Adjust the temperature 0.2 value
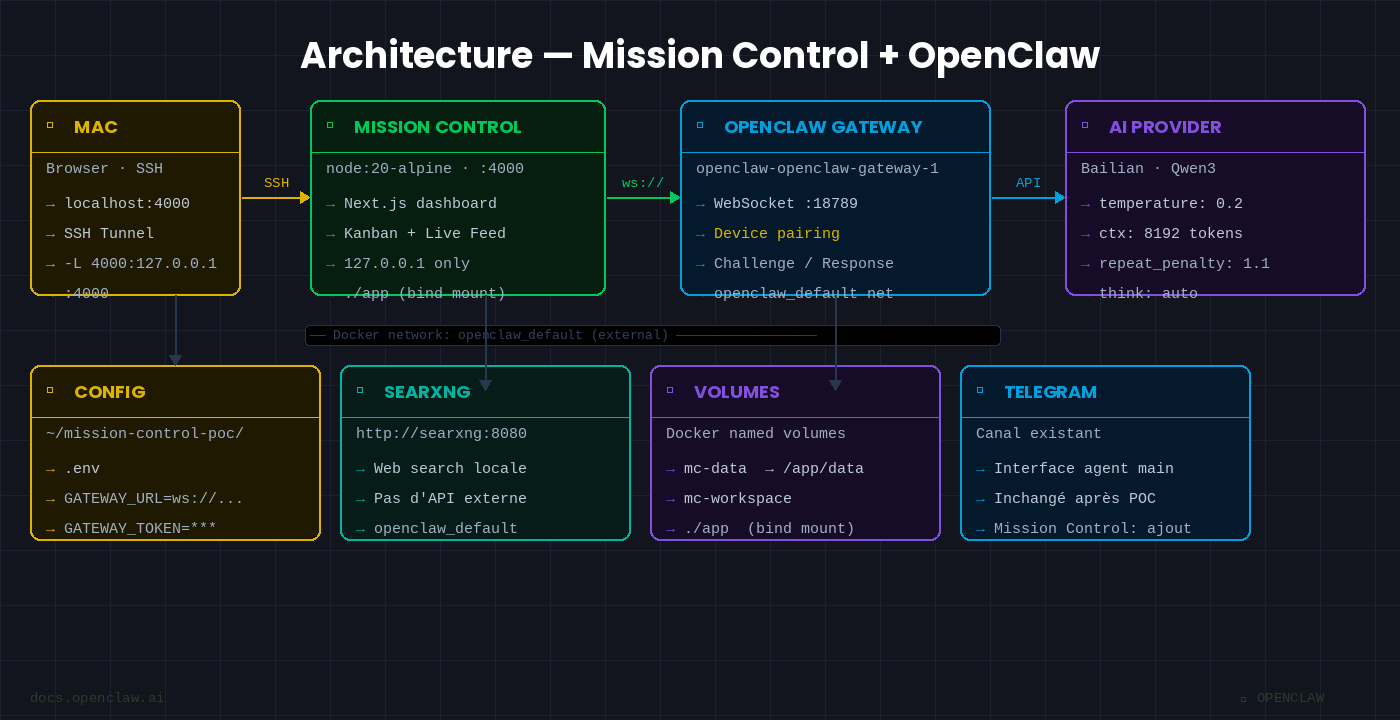 [1174, 203]
